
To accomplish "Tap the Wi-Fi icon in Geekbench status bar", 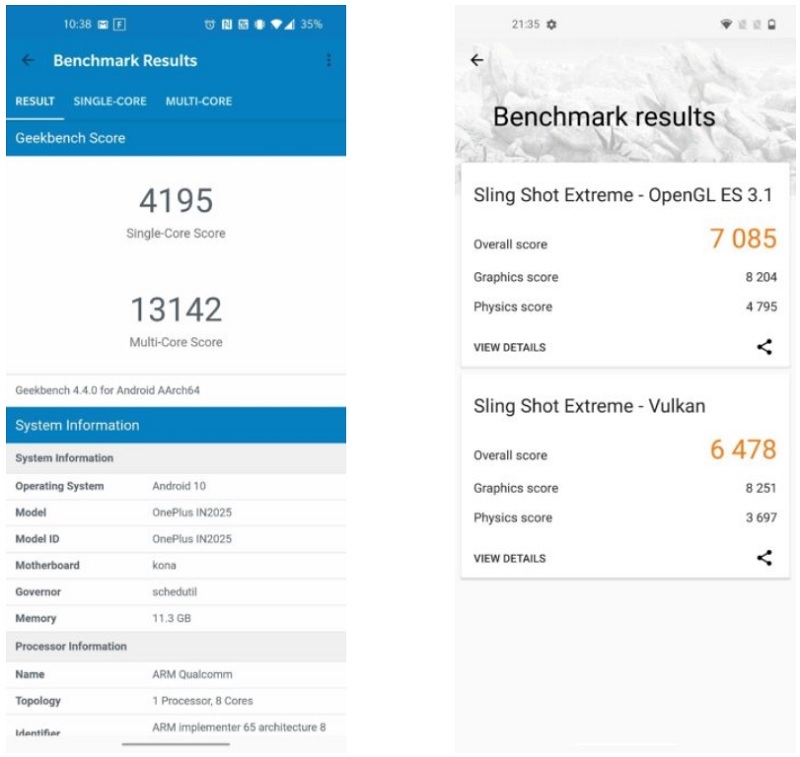I will (277, 24).
